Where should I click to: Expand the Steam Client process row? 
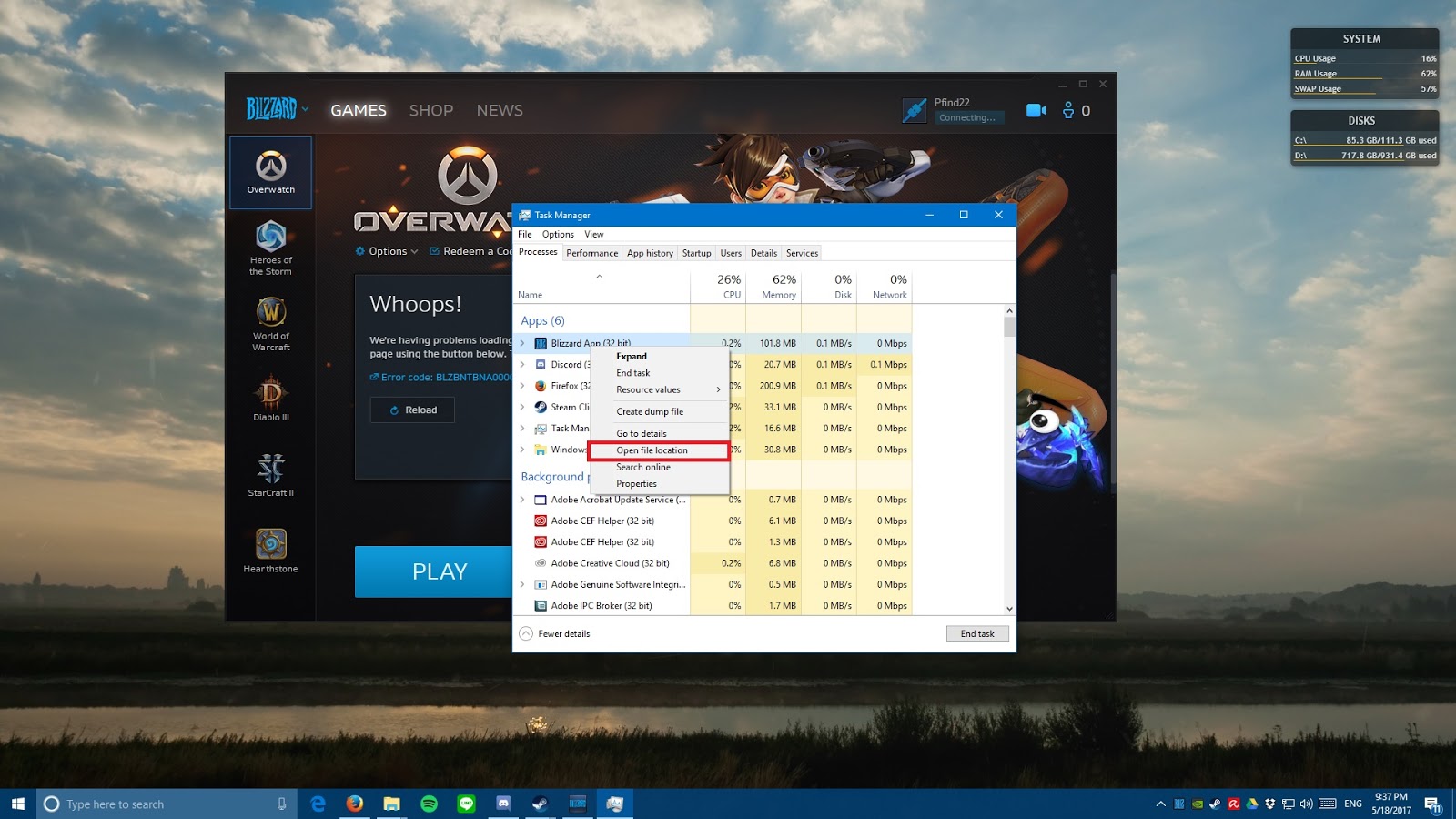[522, 407]
